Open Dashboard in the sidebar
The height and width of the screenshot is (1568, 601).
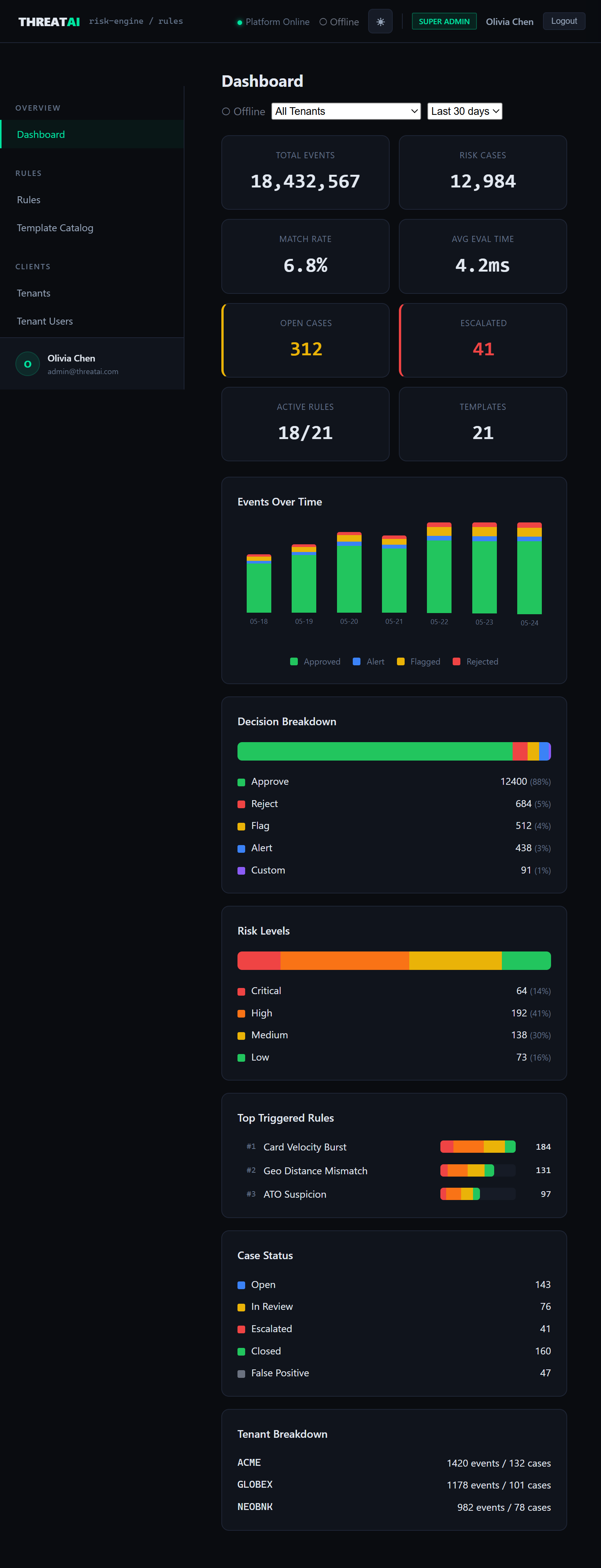click(x=92, y=134)
